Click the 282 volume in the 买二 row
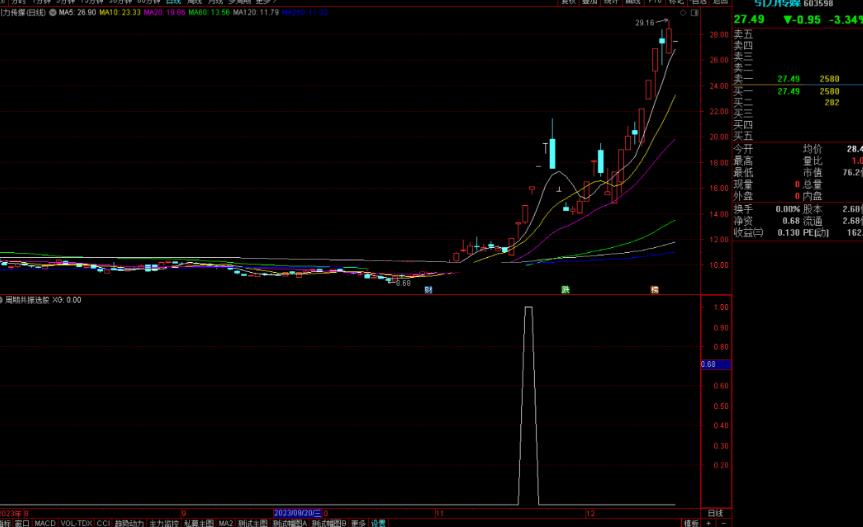 pos(832,103)
